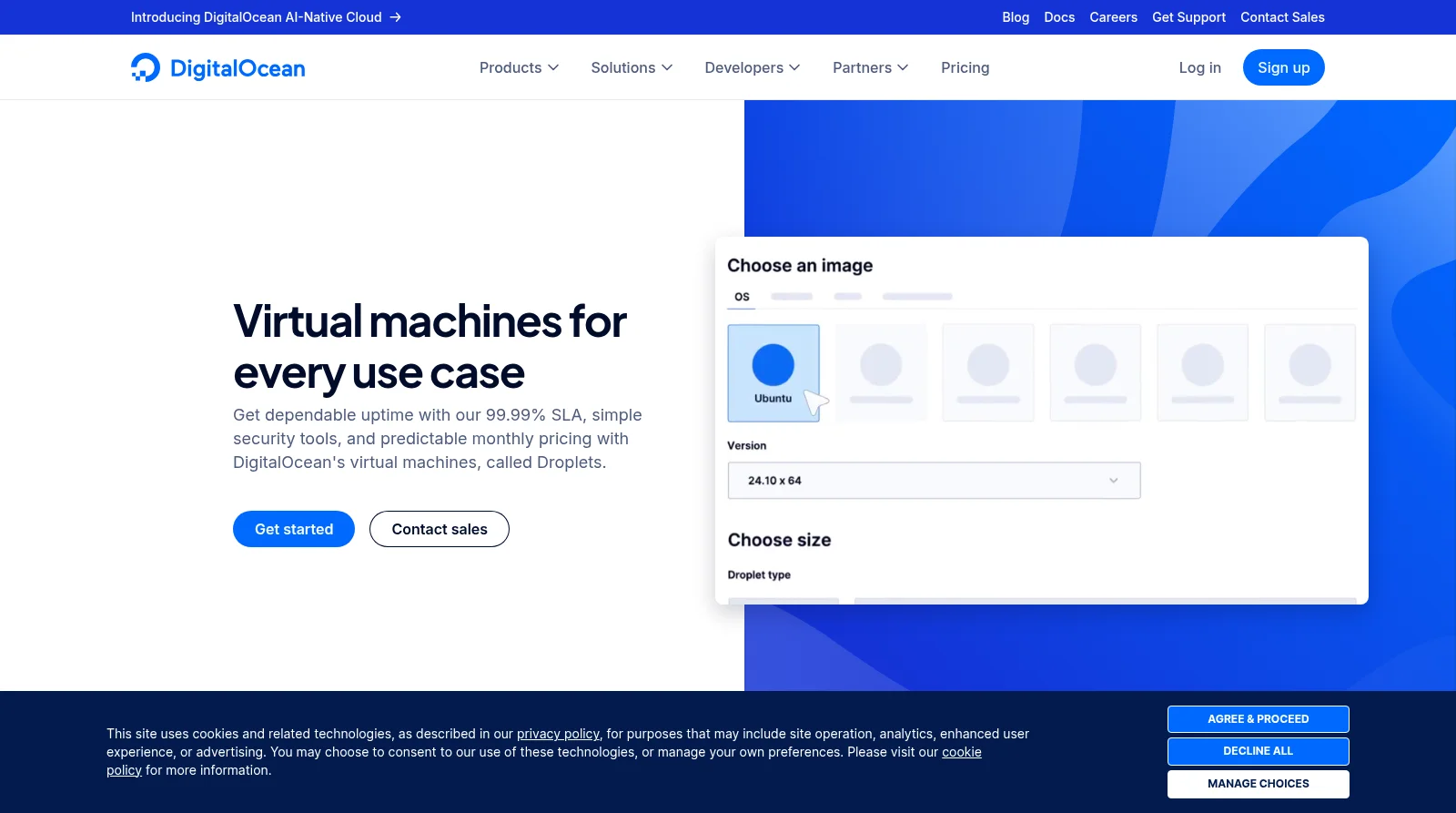This screenshot has height=813, width=1456.
Task: Click DECLINE ALL cookie button
Action: pyautogui.click(x=1258, y=751)
